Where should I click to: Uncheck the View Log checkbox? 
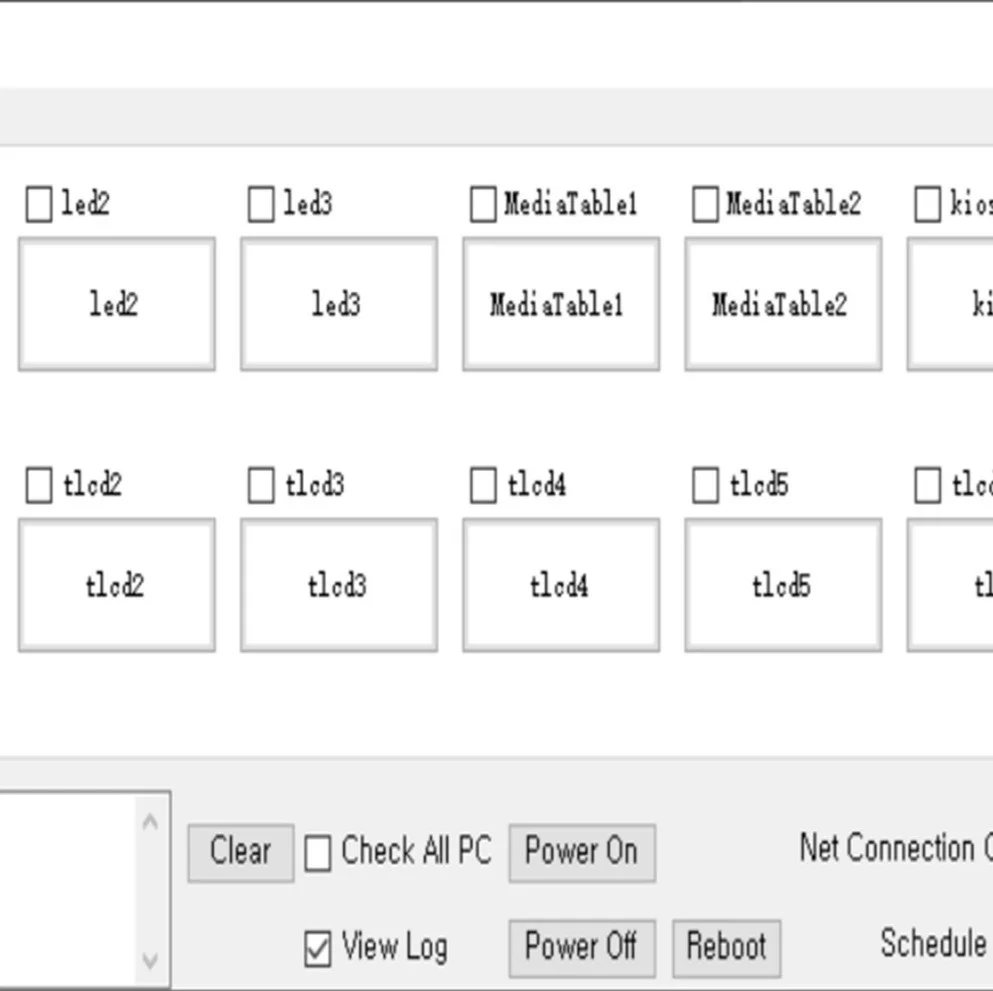click(317, 949)
